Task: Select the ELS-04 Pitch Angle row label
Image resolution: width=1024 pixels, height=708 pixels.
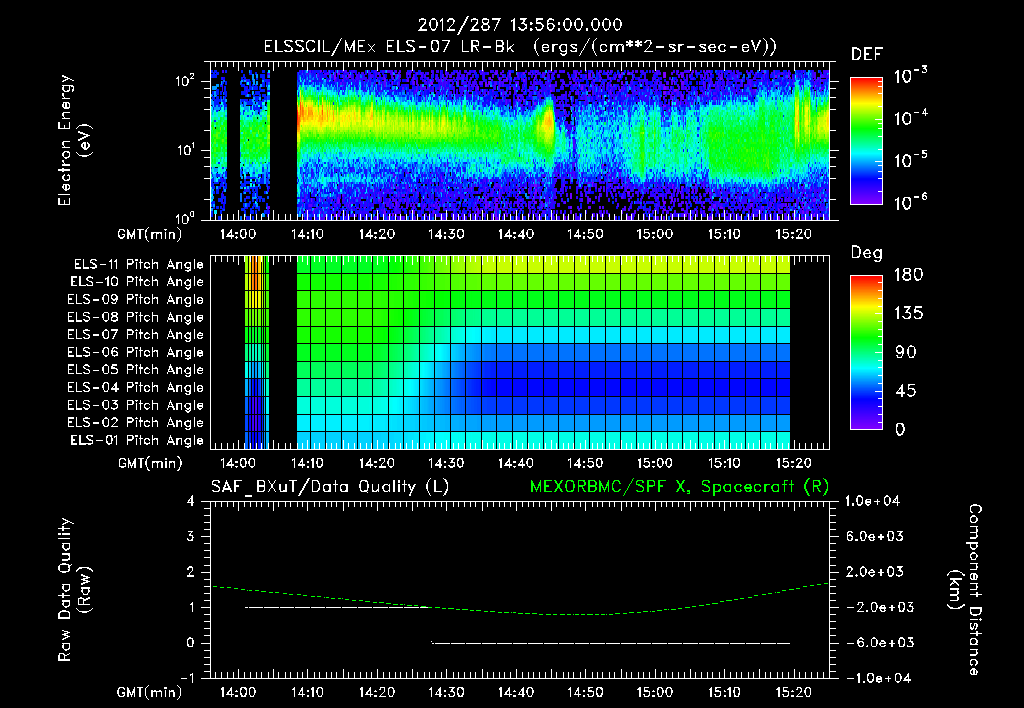Action: click(x=135, y=388)
